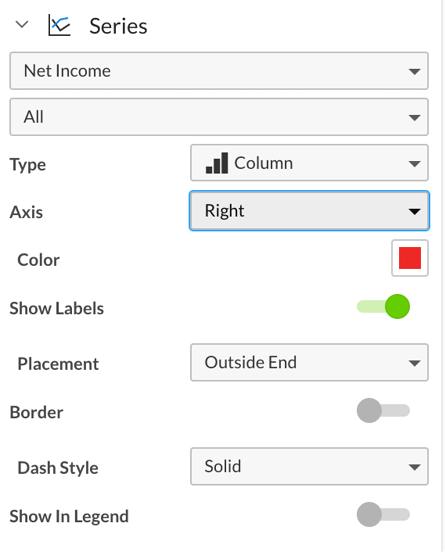The image size is (445, 552).
Task: Open the Placement Outside End dropdown
Action: click(309, 363)
